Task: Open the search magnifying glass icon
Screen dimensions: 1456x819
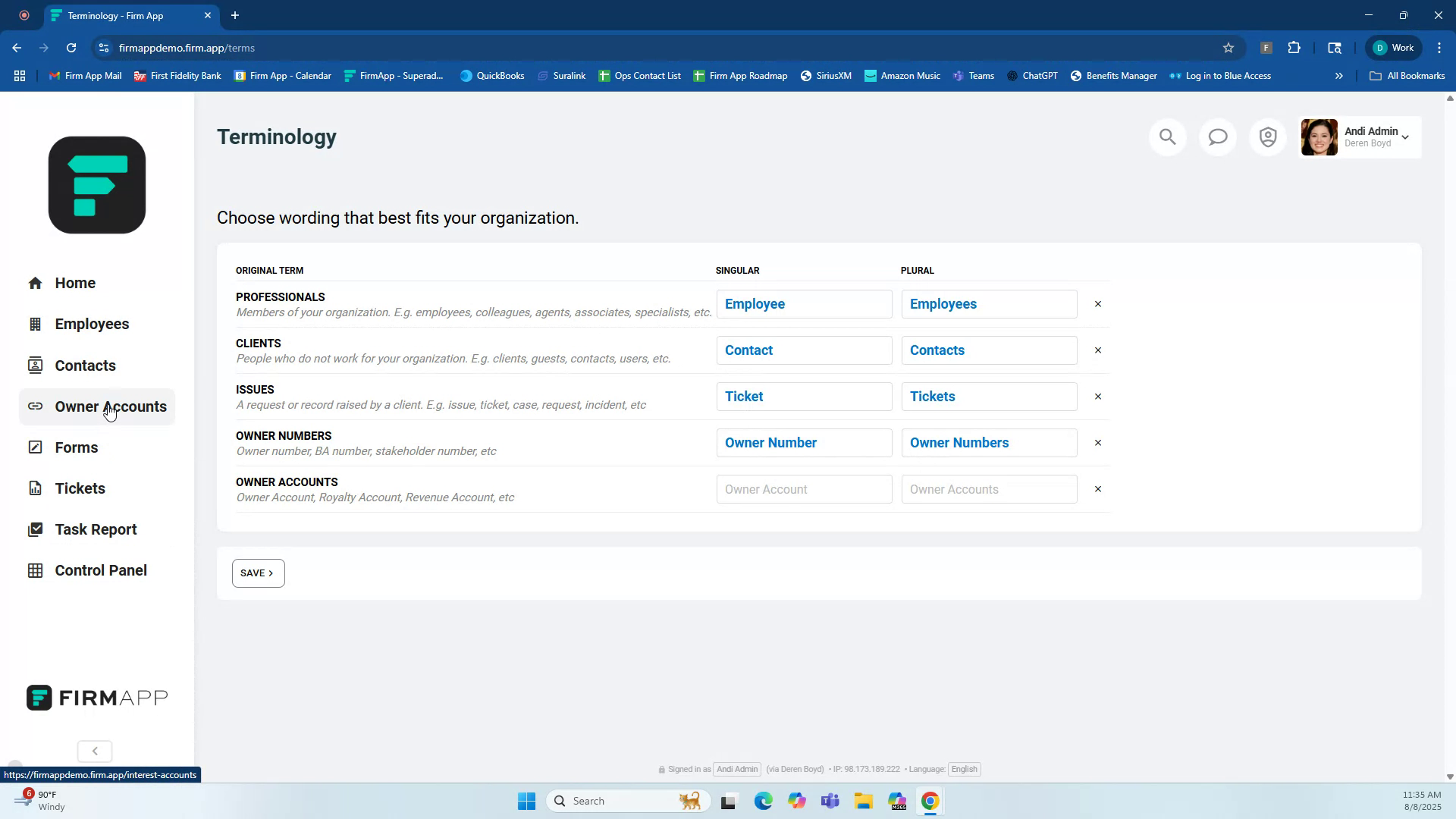Action: coord(1167,137)
